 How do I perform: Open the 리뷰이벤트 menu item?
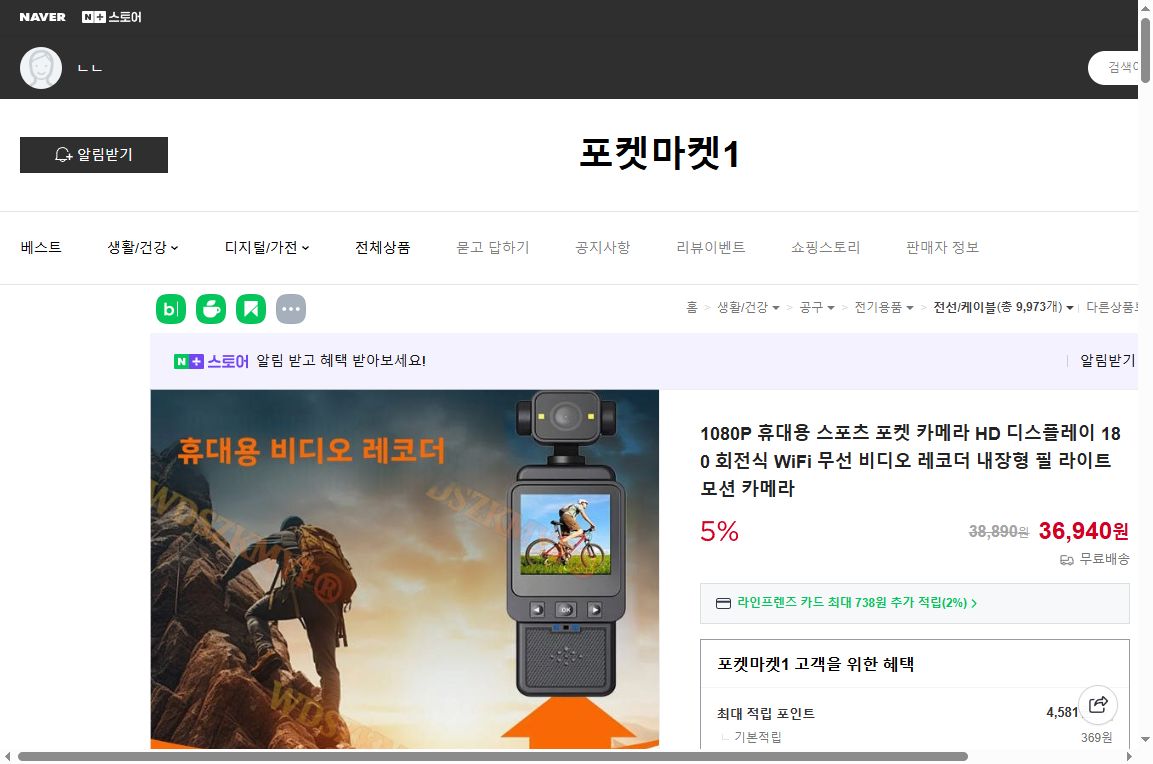tap(711, 247)
